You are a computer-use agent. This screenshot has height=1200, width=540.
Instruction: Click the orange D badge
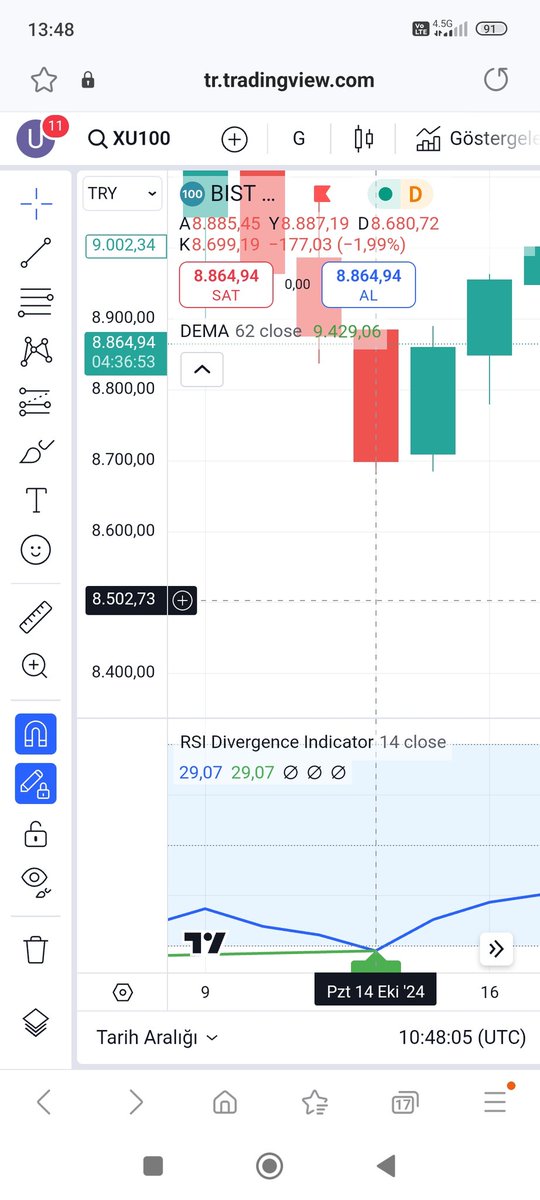[415, 193]
